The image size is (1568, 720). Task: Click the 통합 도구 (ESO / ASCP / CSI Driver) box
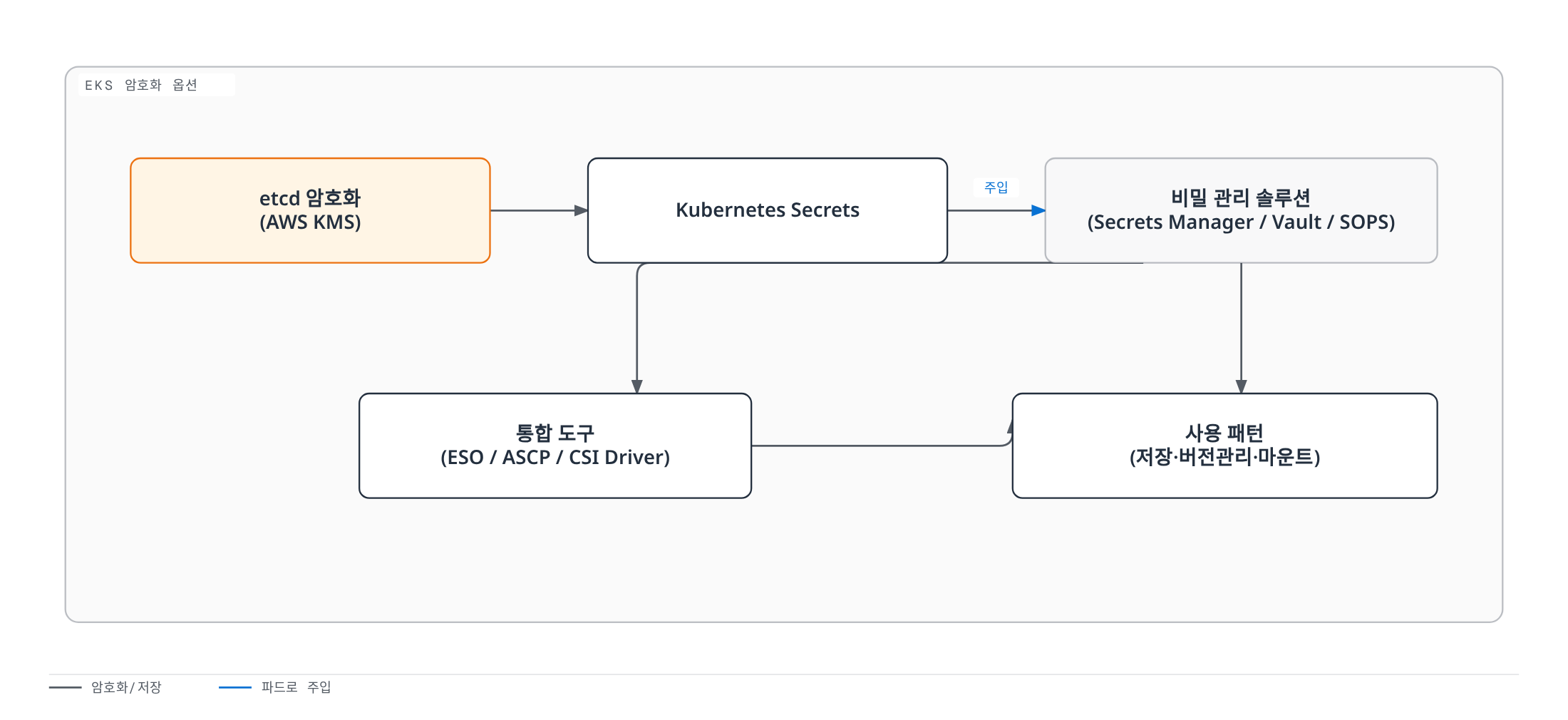(x=555, y=446)
